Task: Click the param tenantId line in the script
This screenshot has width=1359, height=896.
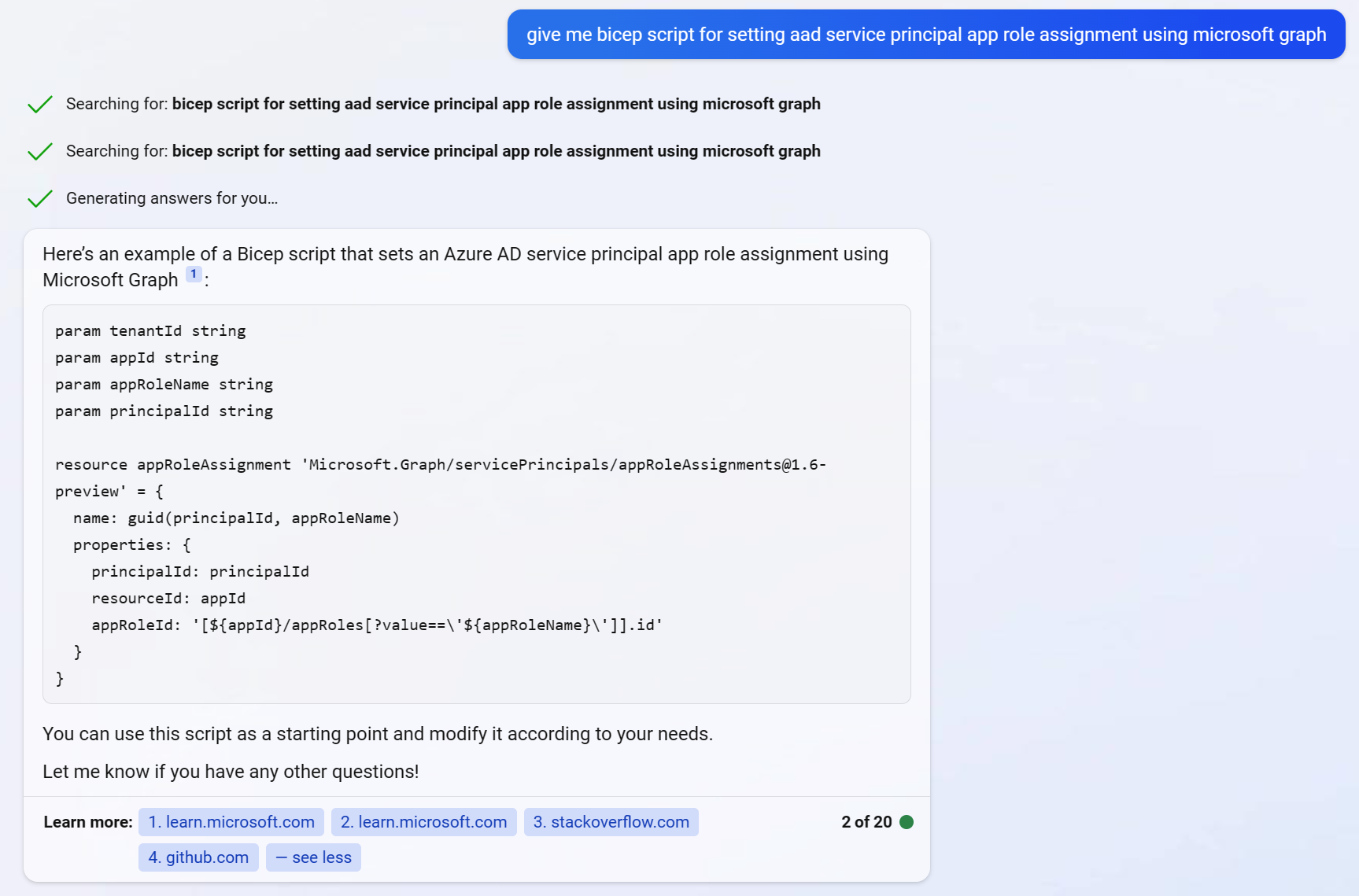Action: [x=150, y=330]
